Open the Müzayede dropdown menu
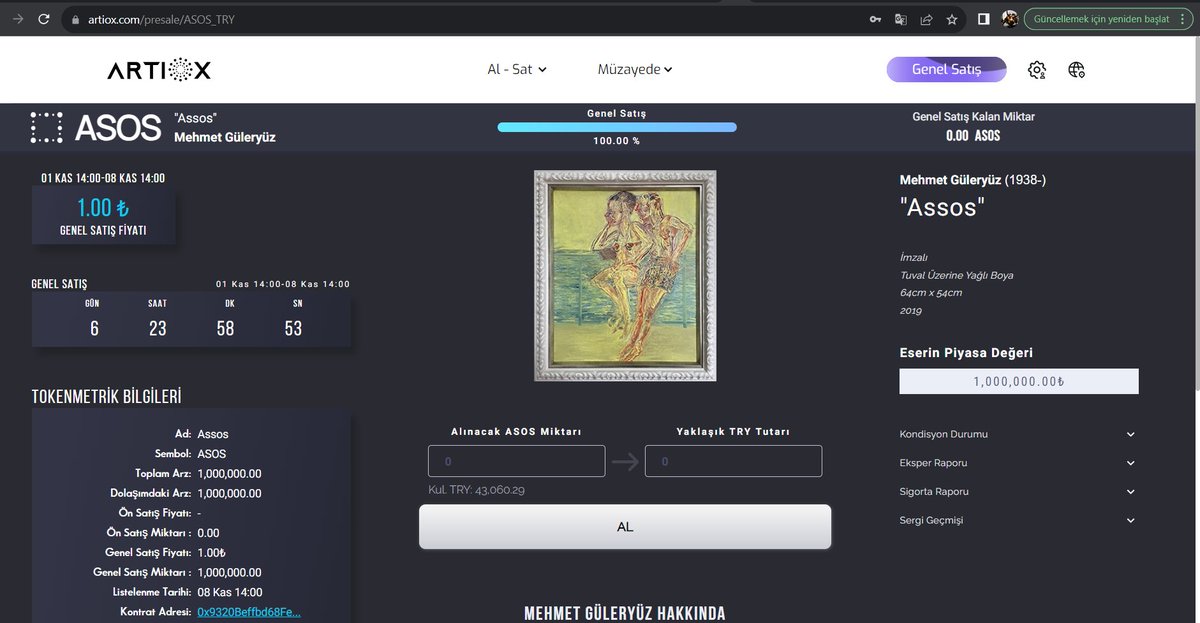Screen dimensions: 1200x623 click(x=635, y=69)
